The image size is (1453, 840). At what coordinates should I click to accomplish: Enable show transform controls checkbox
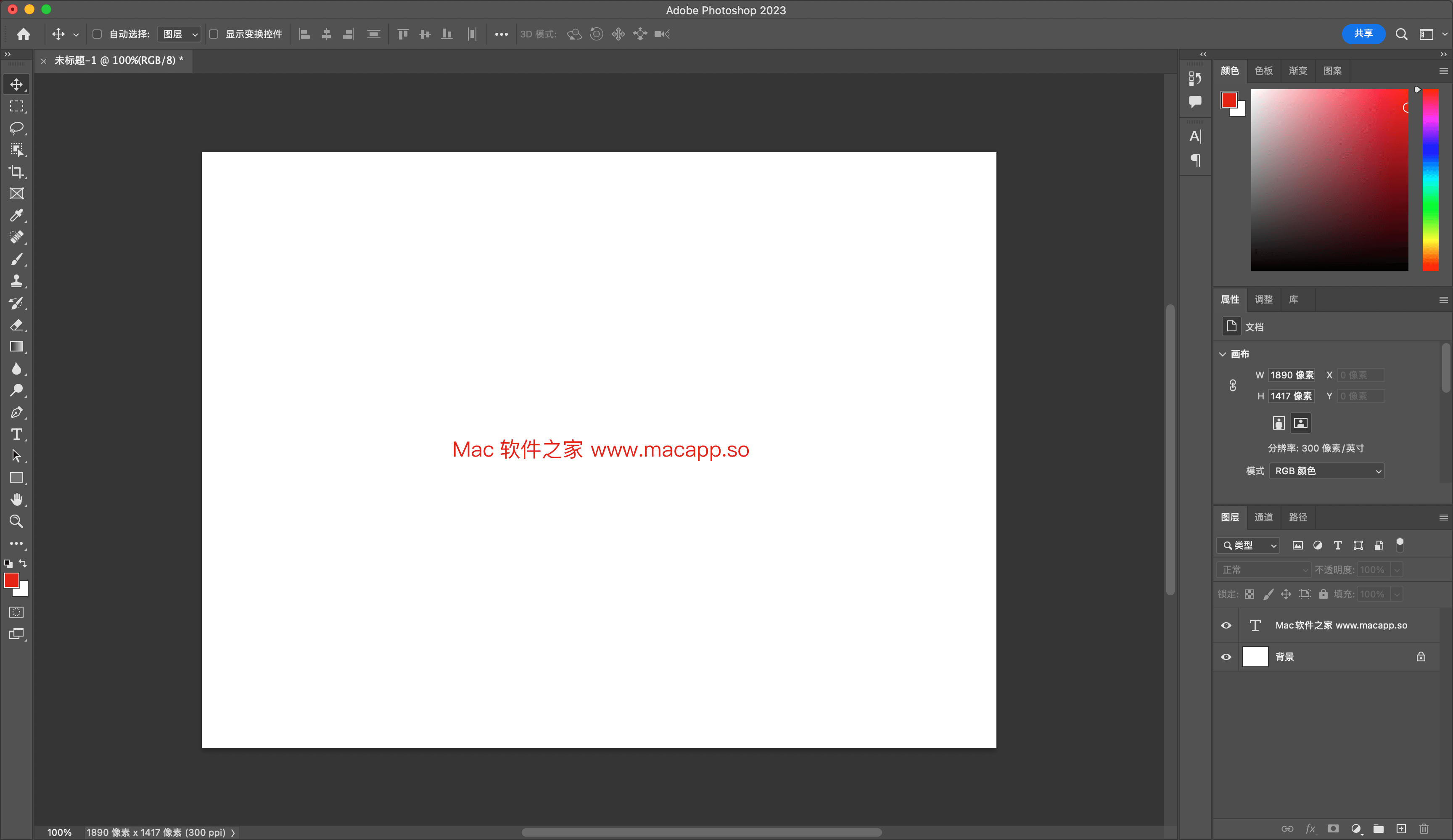(213, 34)
